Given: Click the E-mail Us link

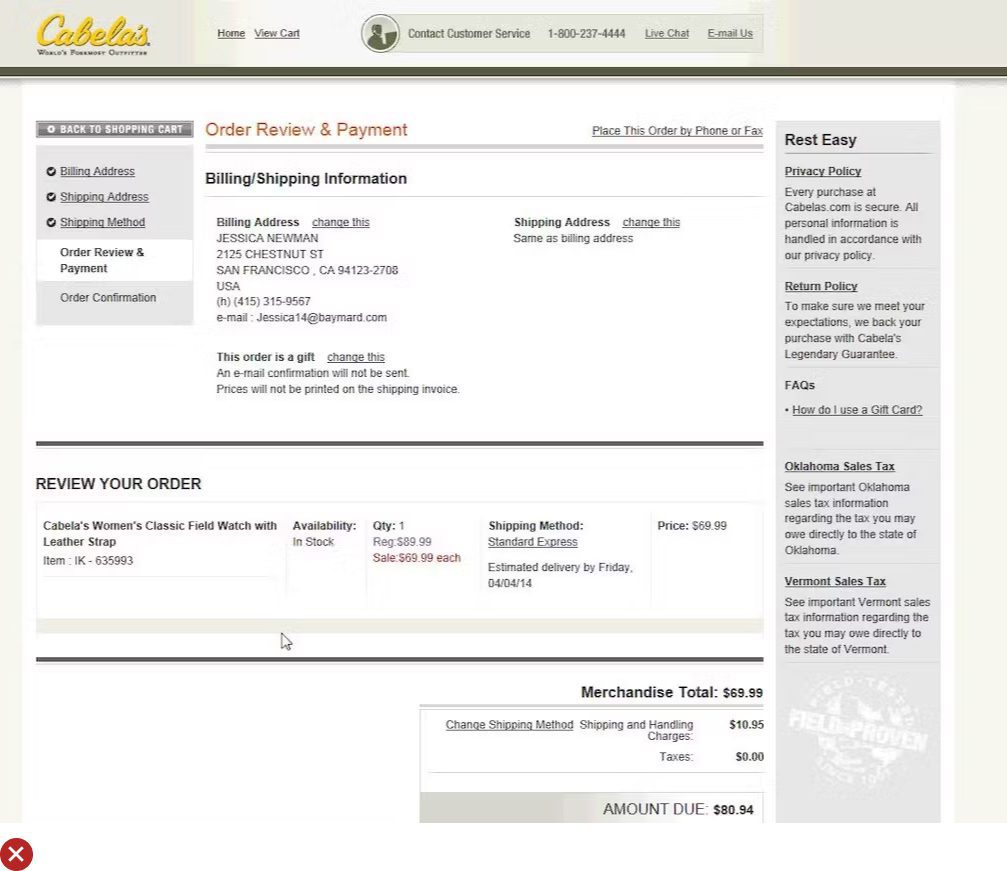Looking at the screenshot, I should click(729, 33).
